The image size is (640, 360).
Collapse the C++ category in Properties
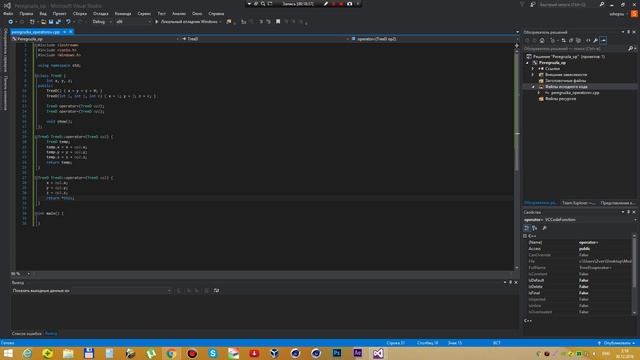tap(525, 236)
